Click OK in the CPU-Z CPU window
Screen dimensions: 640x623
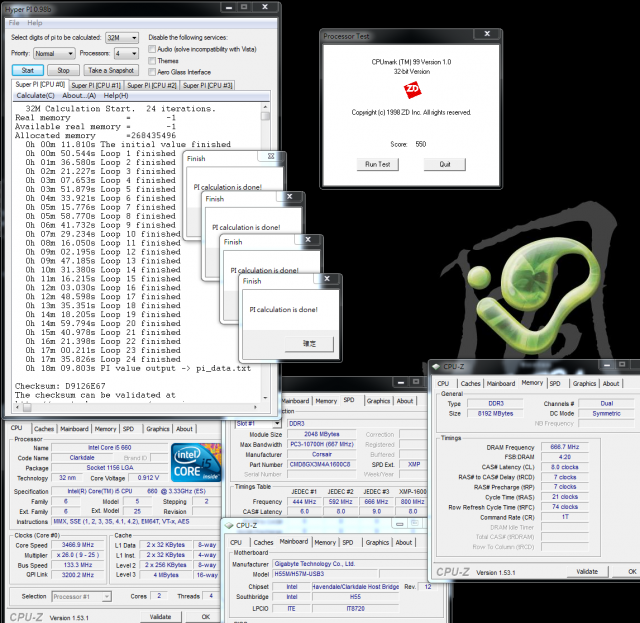(x=206, y=616)
